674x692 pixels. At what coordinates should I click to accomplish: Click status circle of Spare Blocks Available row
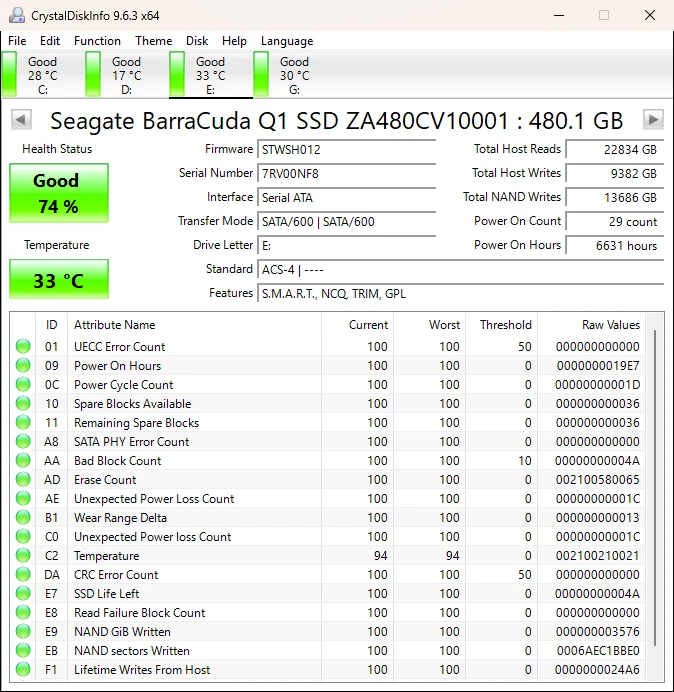23,403
